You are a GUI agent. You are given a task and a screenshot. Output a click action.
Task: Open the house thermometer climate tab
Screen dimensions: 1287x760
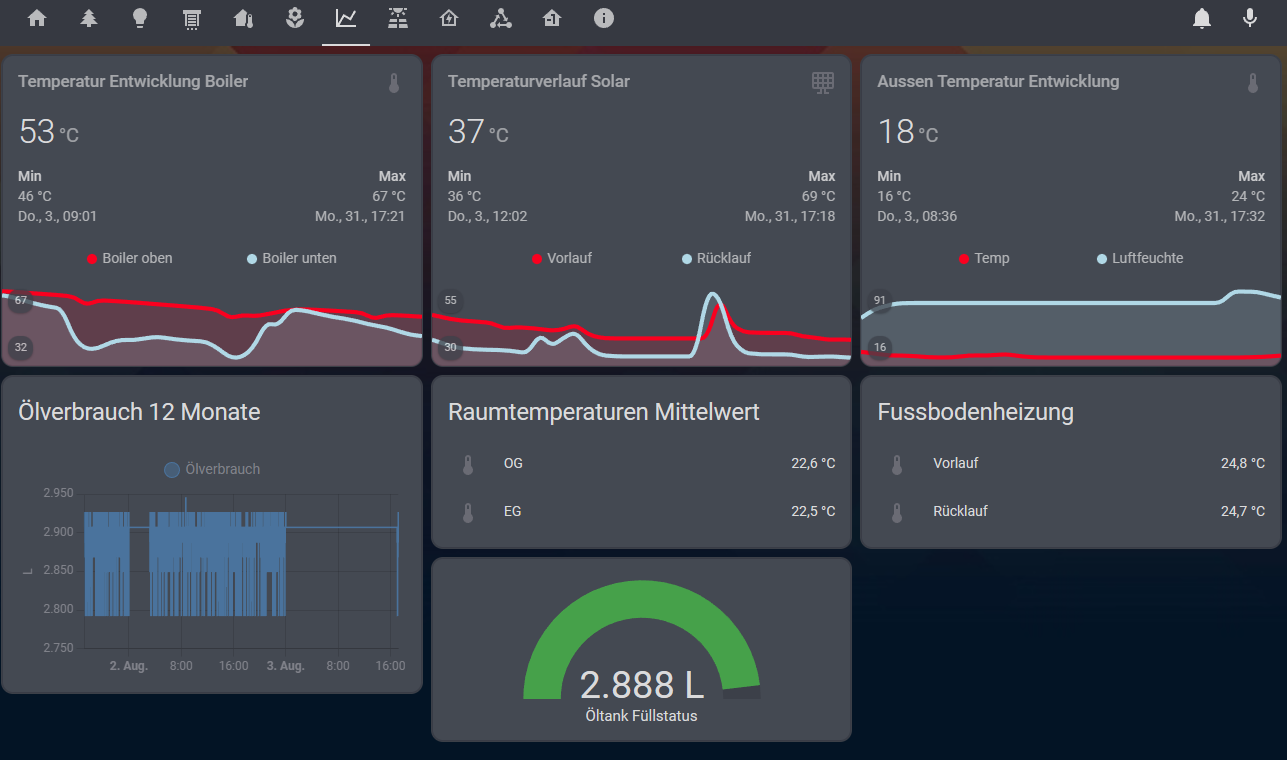(x=243, y=18)
